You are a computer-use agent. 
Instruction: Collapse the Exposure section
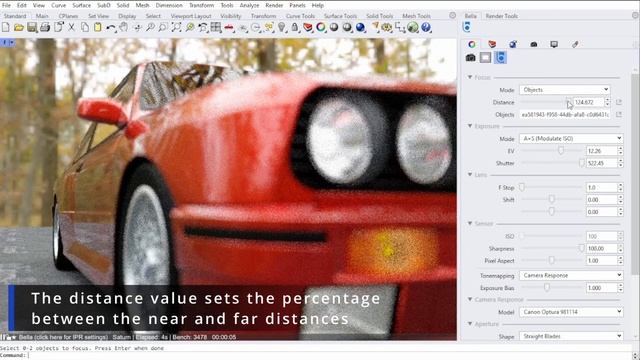coord(470,126)
